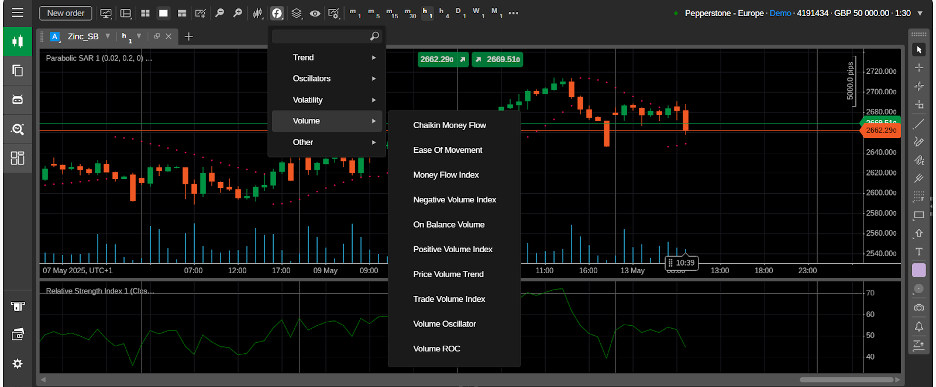Click the indicators function icon
Image resolution: width=936 pixels, height=387 pixels.
(277, 13)
